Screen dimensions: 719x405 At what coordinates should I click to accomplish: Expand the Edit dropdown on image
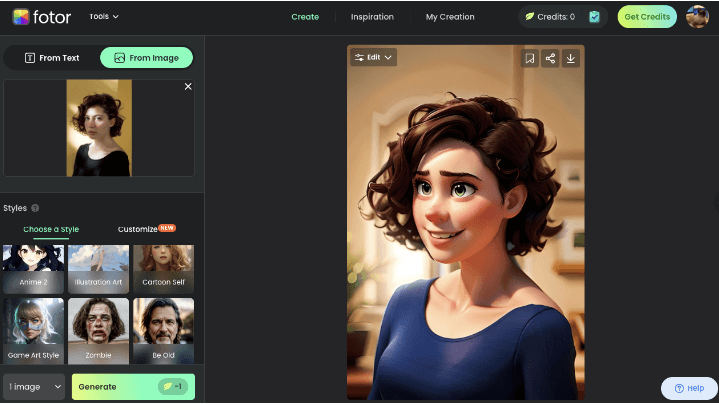(x=373, y=57)
